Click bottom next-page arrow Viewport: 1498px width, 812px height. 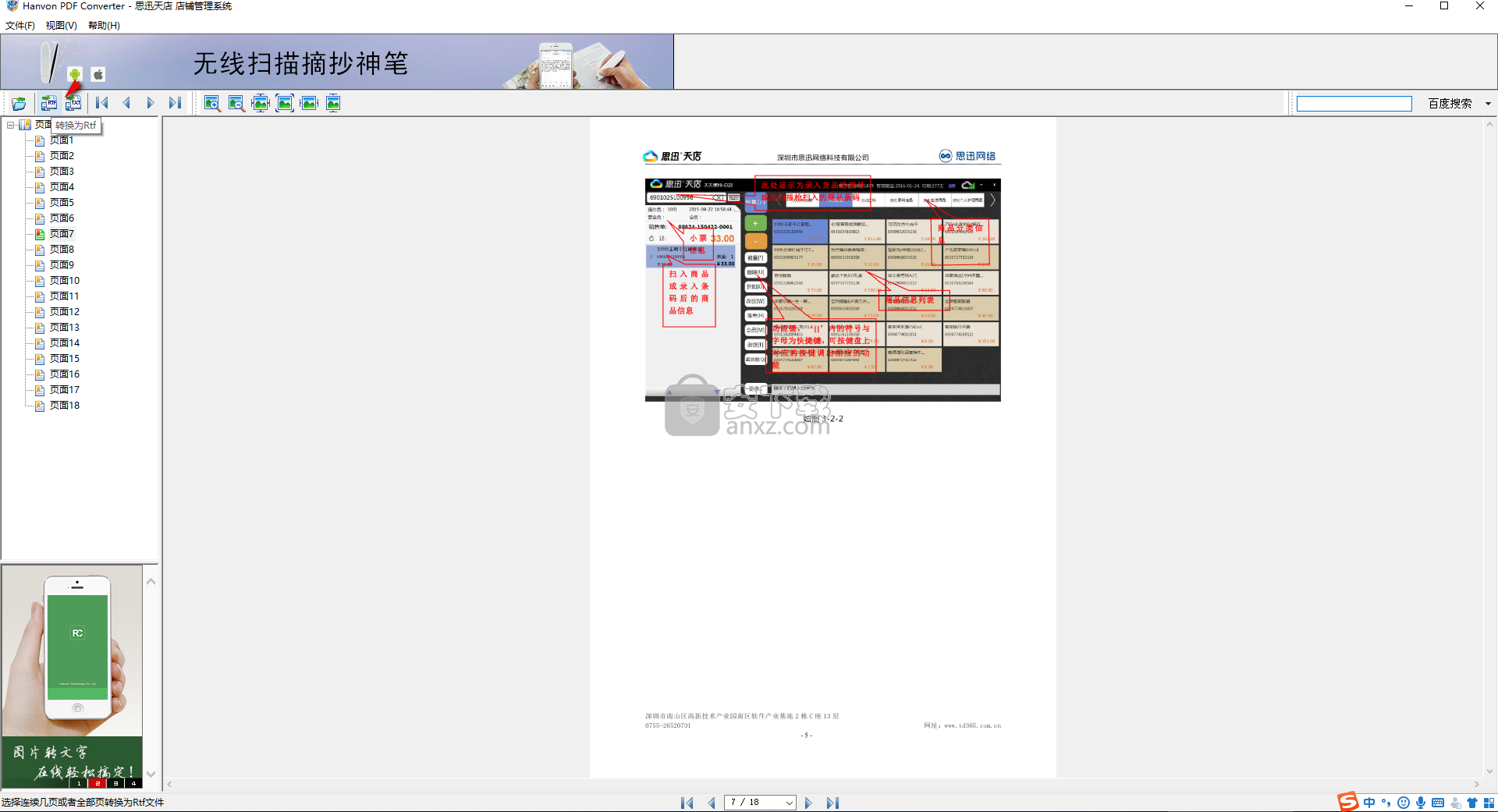808,803
